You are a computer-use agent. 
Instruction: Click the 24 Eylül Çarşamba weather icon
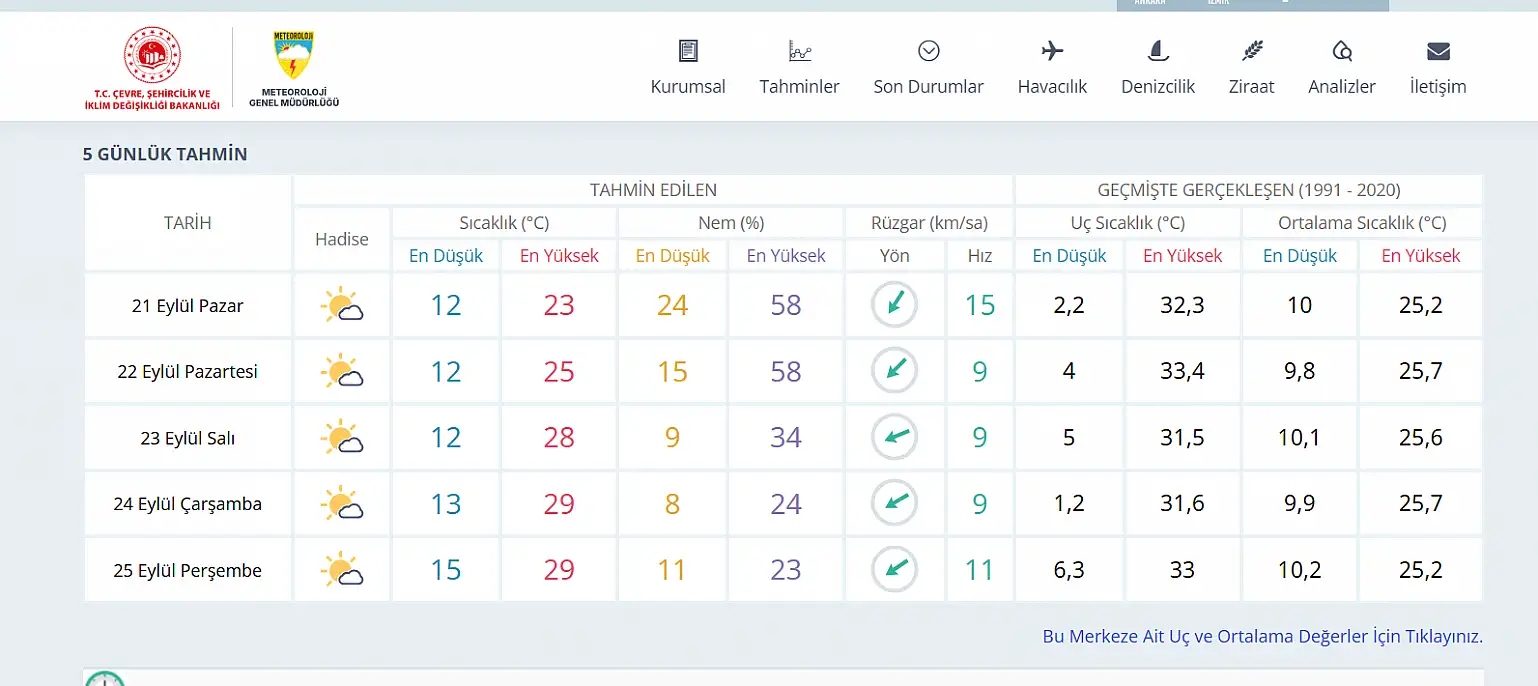(x=341, y=503)
